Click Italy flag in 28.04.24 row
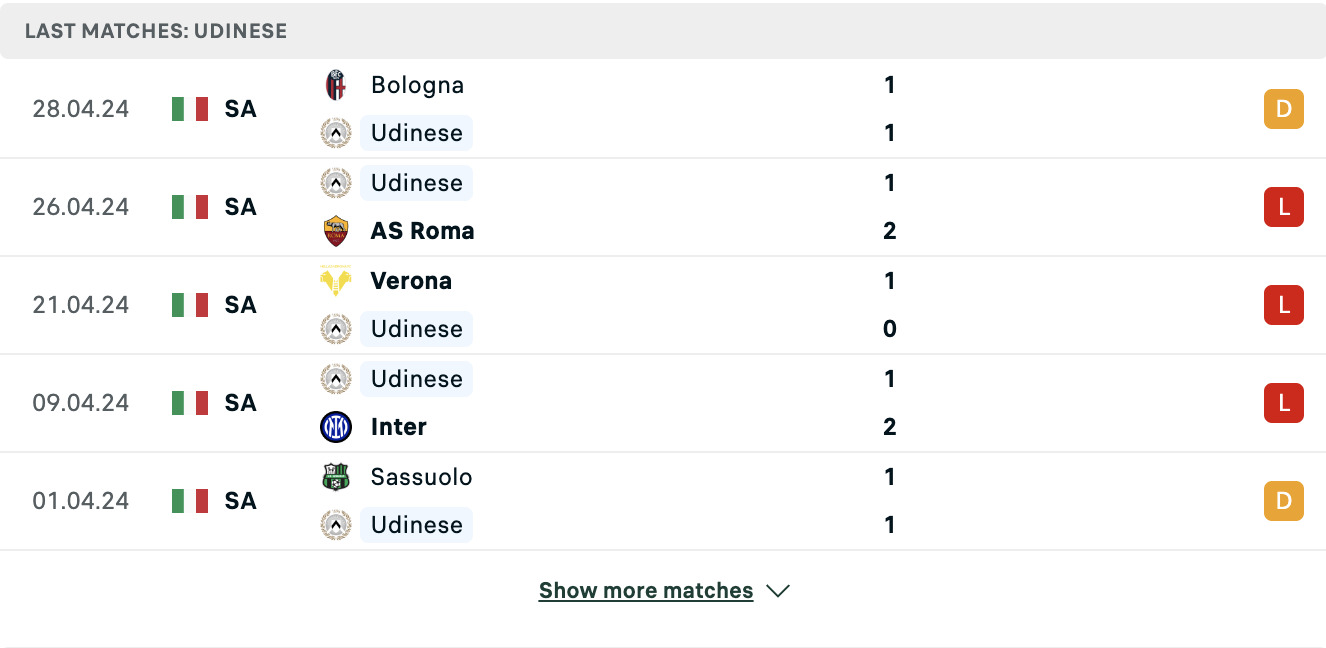Image resolution: width=1326 pixels, height=648 pixels. (190, 109)
